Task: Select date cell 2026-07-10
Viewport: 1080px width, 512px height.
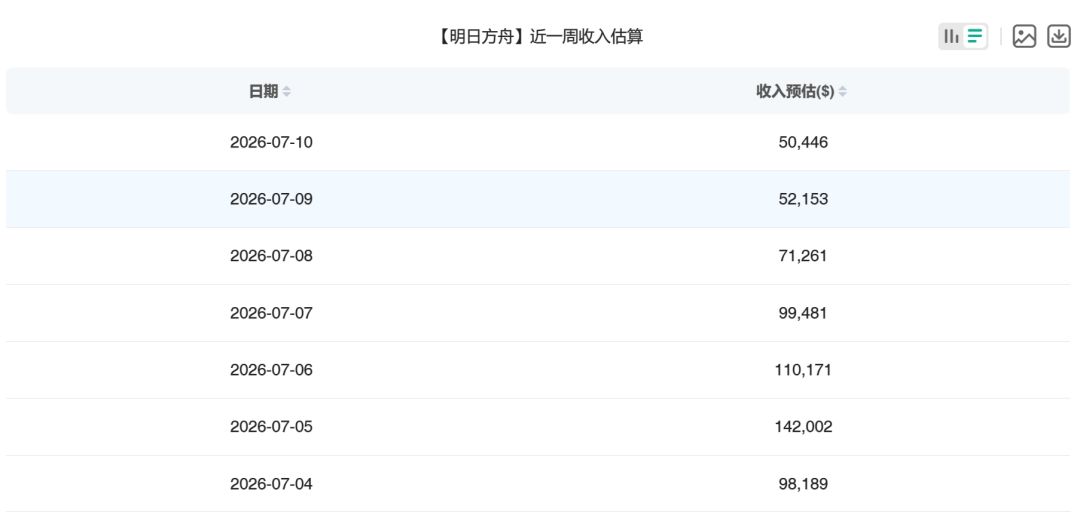Action: 271,142
